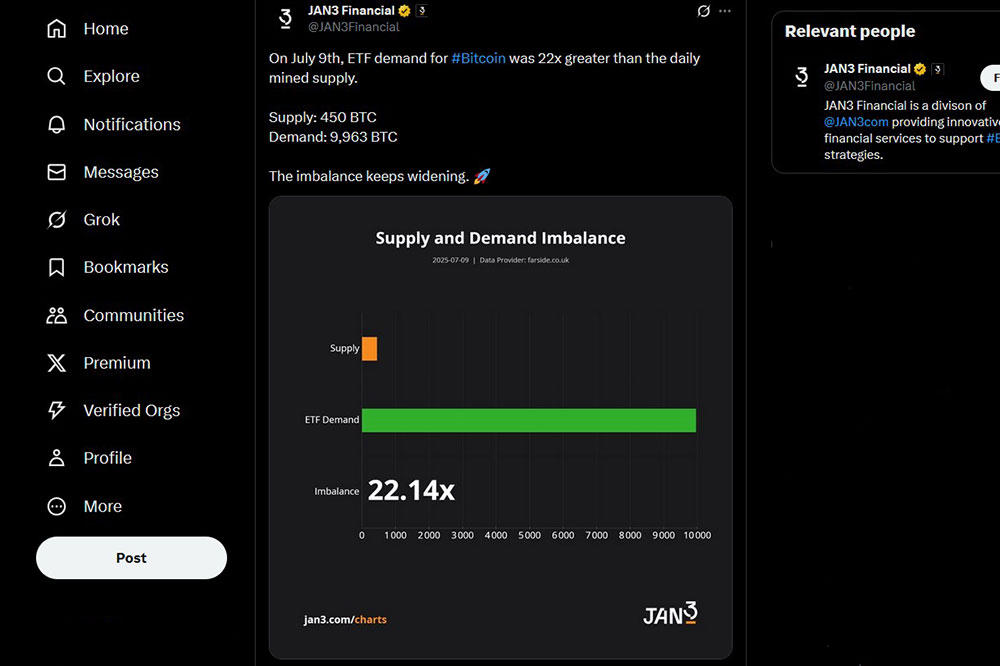This screenshot has width=1000, height=666.
Task: Click the Profile person icon
Action: pos(56,458)
